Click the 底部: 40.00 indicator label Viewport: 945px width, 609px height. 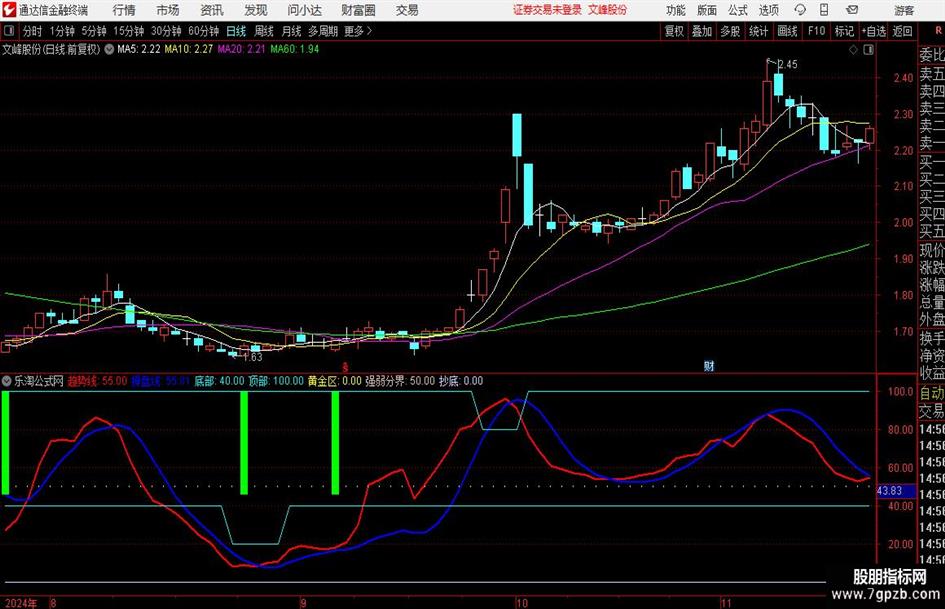[219, 380]
